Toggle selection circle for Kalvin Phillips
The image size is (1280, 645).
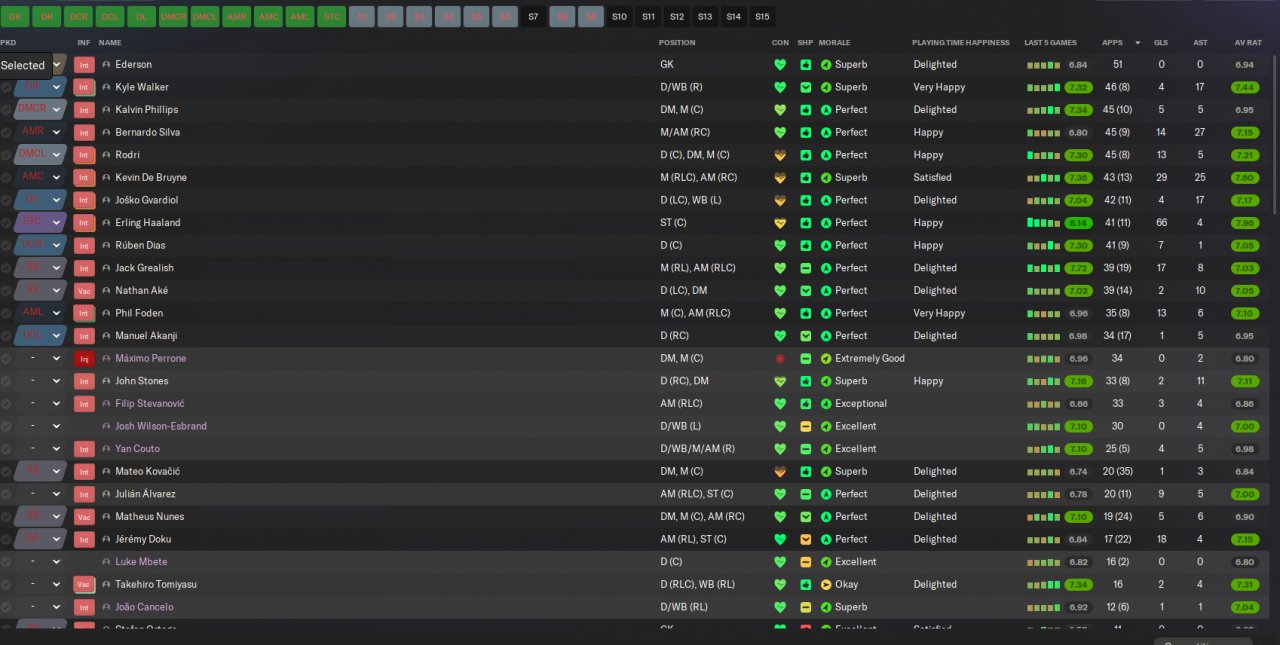coord(6,110)
